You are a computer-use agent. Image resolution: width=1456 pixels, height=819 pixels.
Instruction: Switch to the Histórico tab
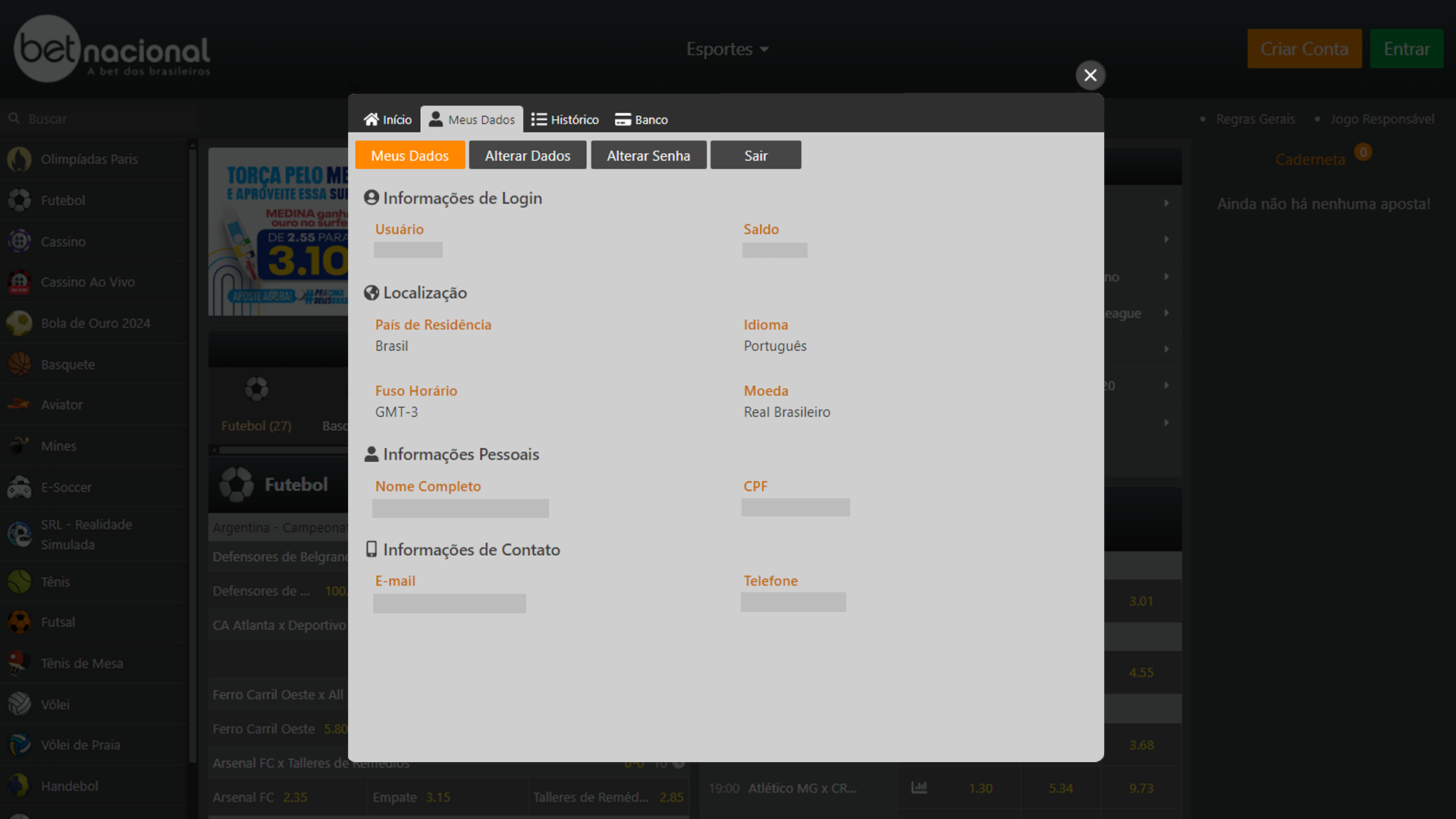(x=565, y=119)
